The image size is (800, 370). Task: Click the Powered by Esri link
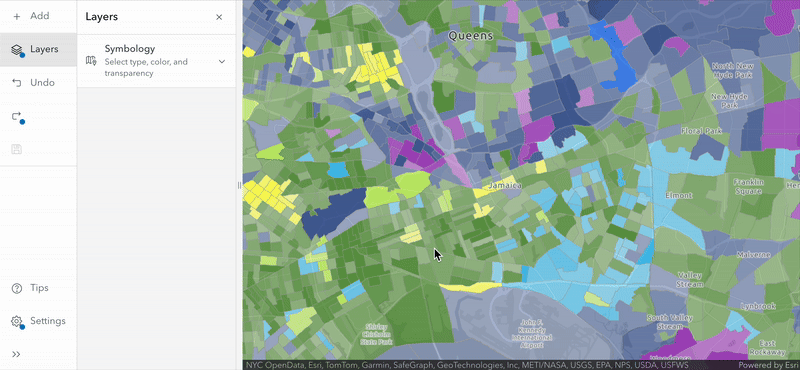click(x=768, y=365)
